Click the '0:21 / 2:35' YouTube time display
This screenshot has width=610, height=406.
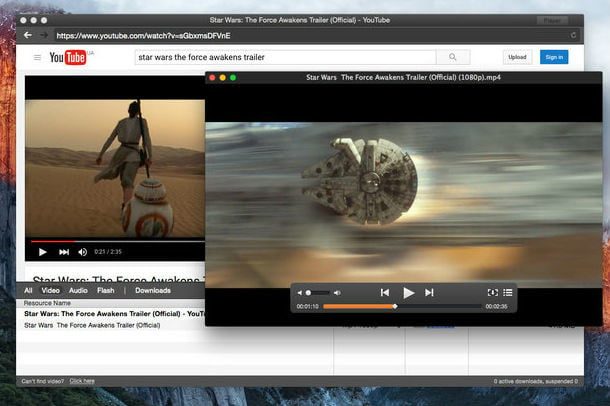(x=108, y=252)
